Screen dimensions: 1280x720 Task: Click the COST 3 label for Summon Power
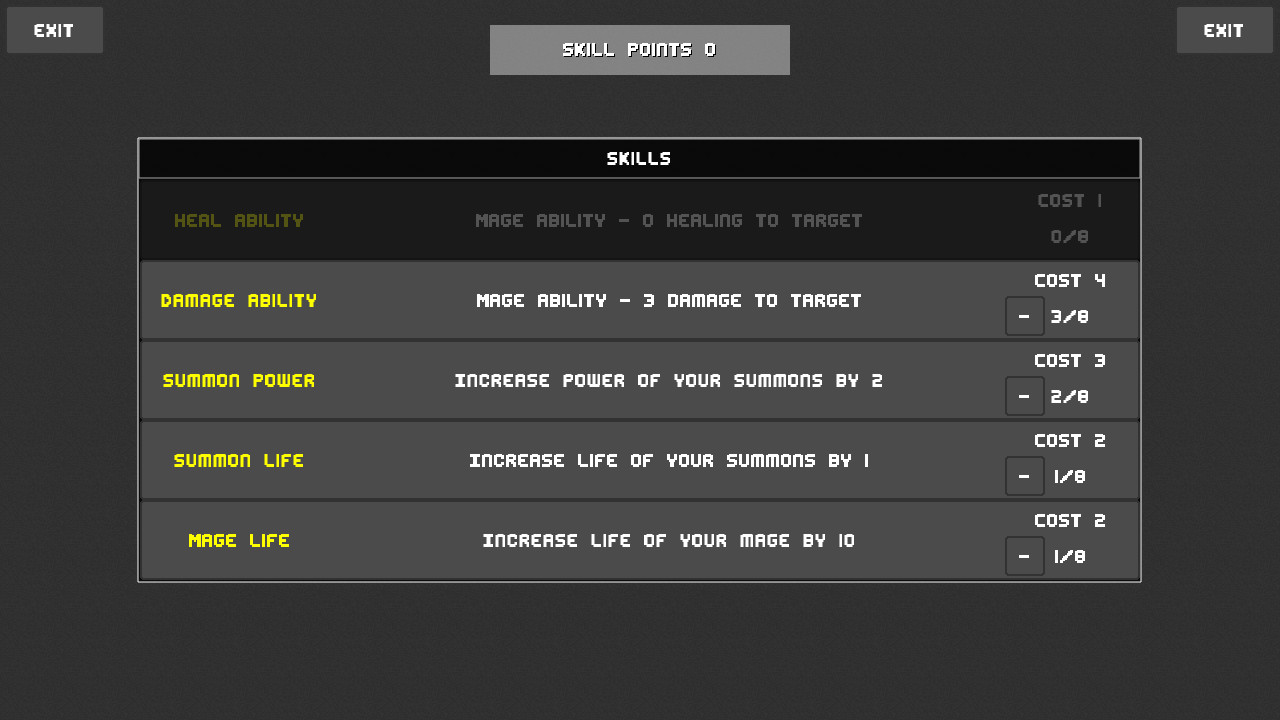[1070, 361]
